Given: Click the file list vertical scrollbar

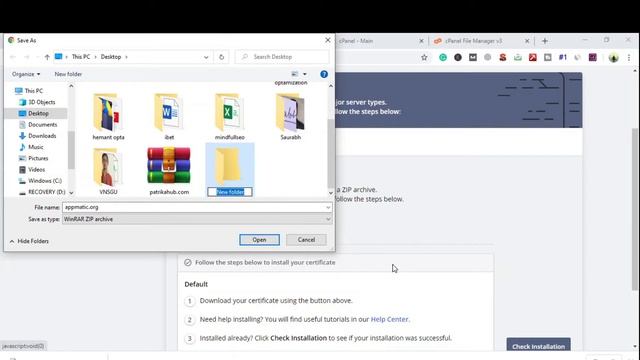Looking at the screenshot, I should click(x=331, y=153).
